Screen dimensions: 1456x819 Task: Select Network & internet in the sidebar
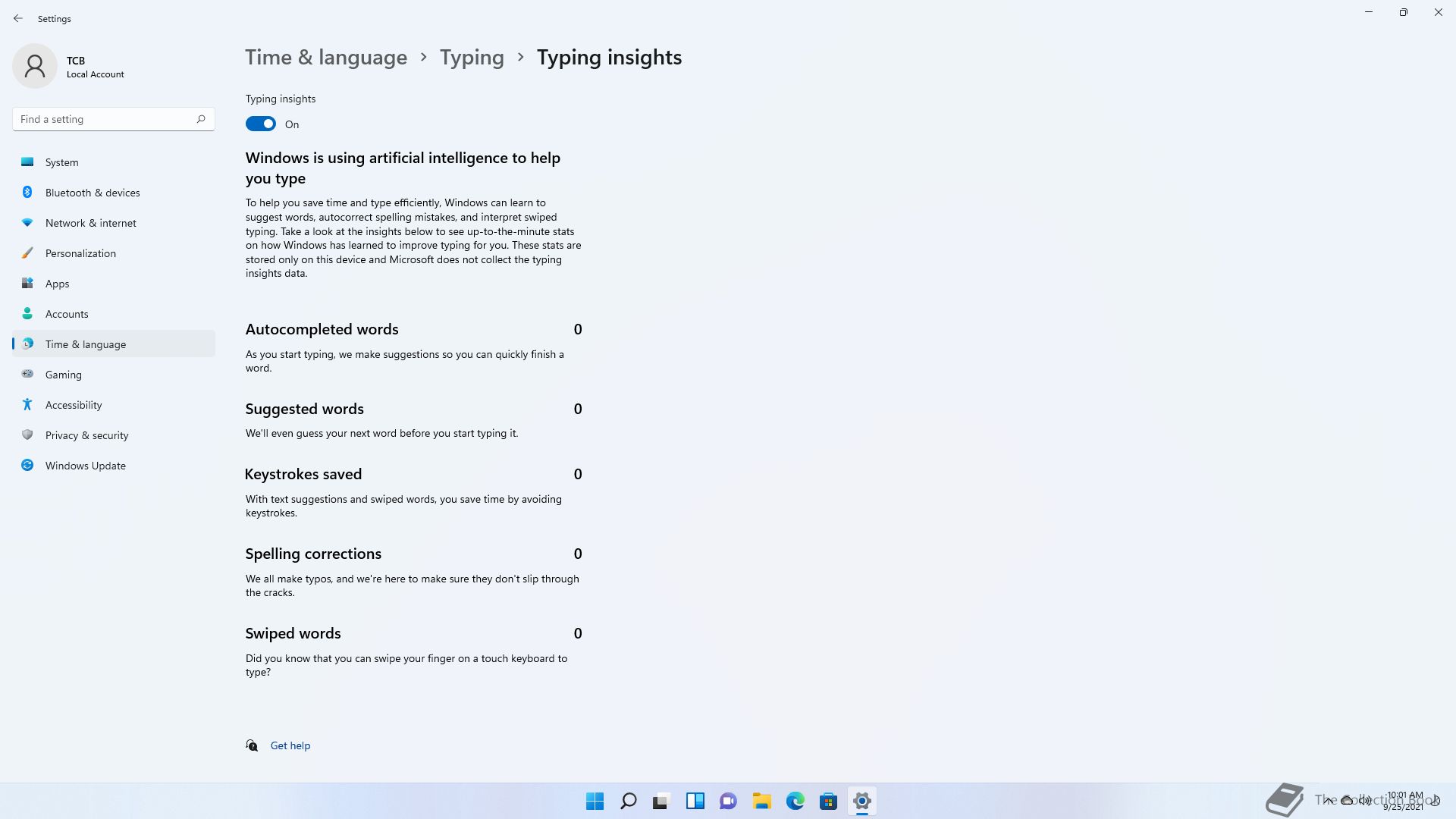tap(114, 223)
